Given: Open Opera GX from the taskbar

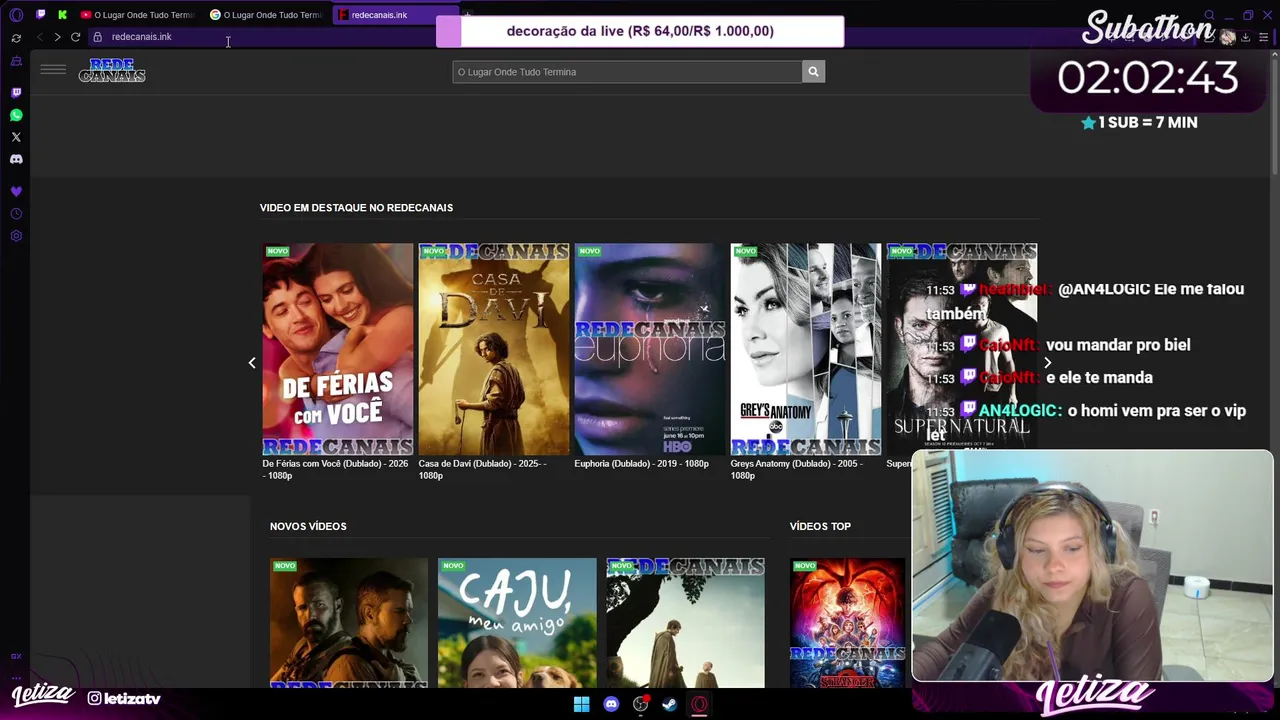Looking at the screenshot, I should click(699, 704).
